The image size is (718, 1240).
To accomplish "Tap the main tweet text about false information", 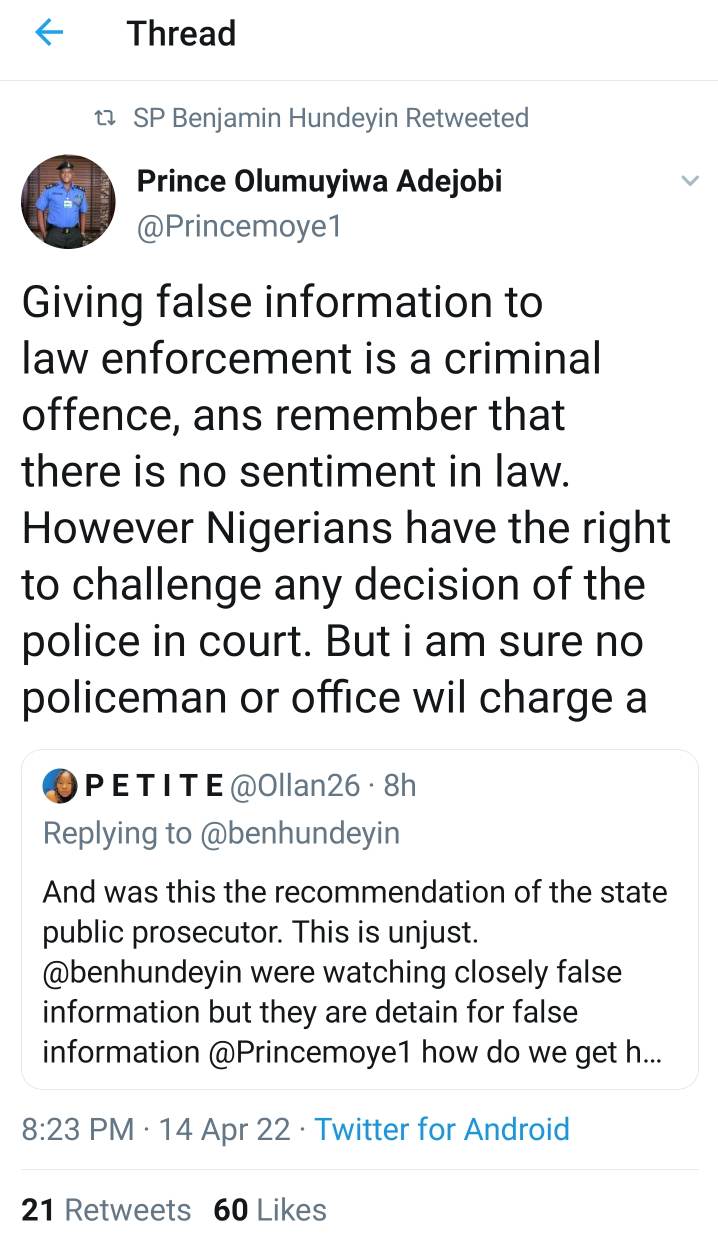I will [x=340, y=500].
